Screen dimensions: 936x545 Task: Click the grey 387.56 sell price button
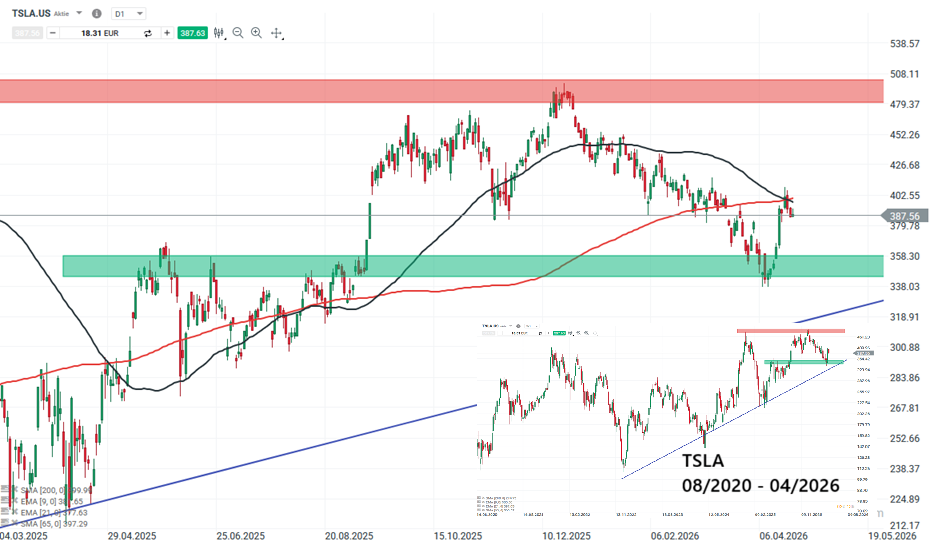click(x=26, y=33)
